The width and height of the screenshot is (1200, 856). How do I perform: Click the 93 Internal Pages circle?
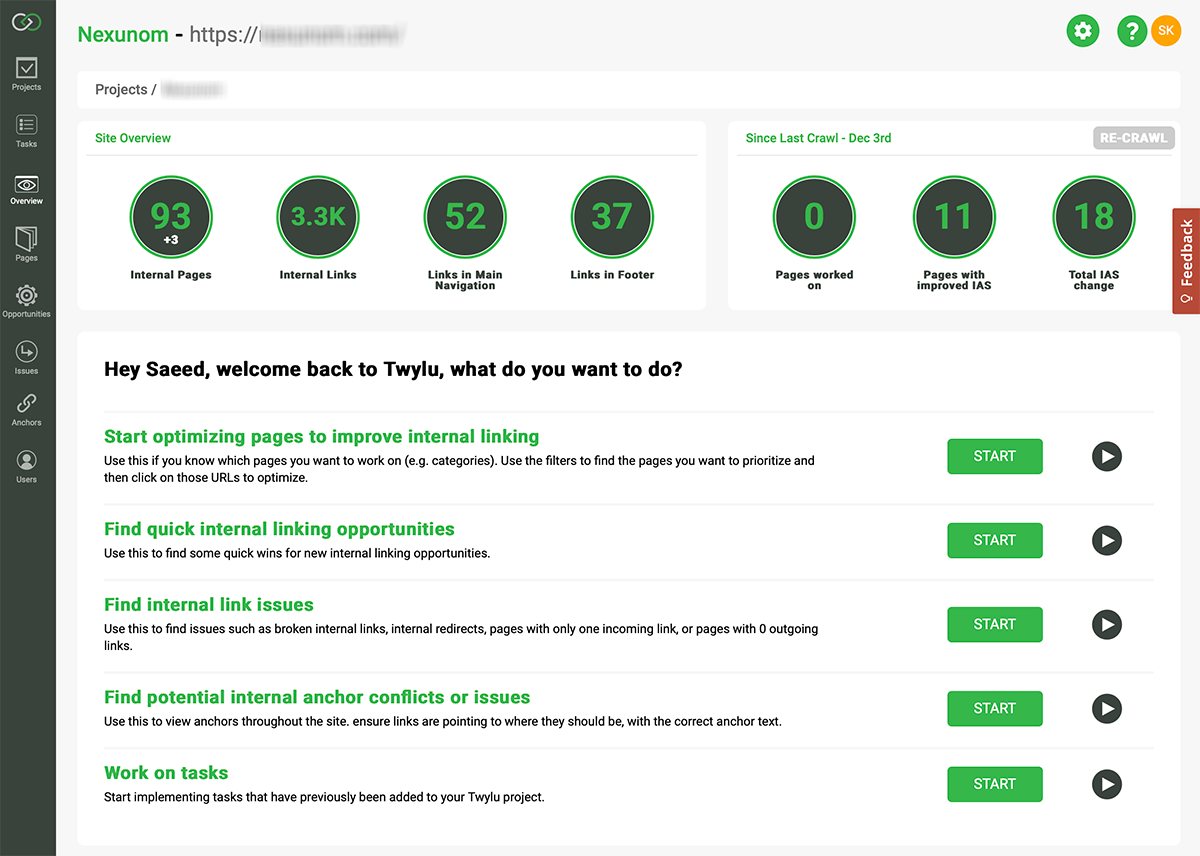pos(171,217)
